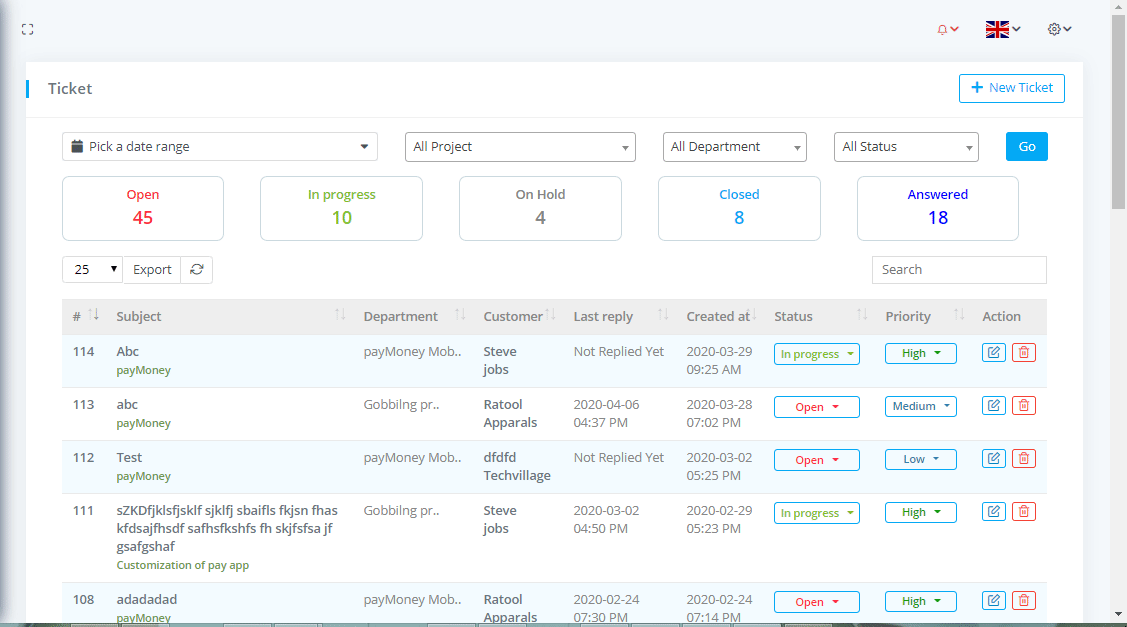Edit ticket 111 using pencil icon
Viewport: 1127px width, 627px height.
coord(993,512)
